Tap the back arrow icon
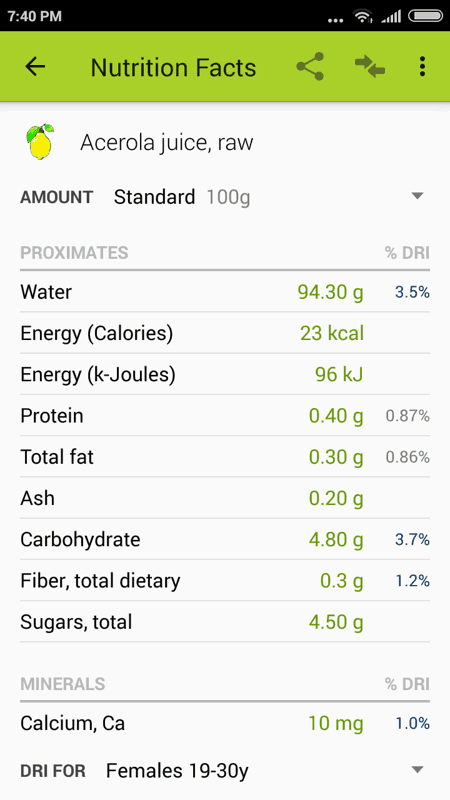The height and width of the screenshot is (800, 450). (x=35, y=66)
